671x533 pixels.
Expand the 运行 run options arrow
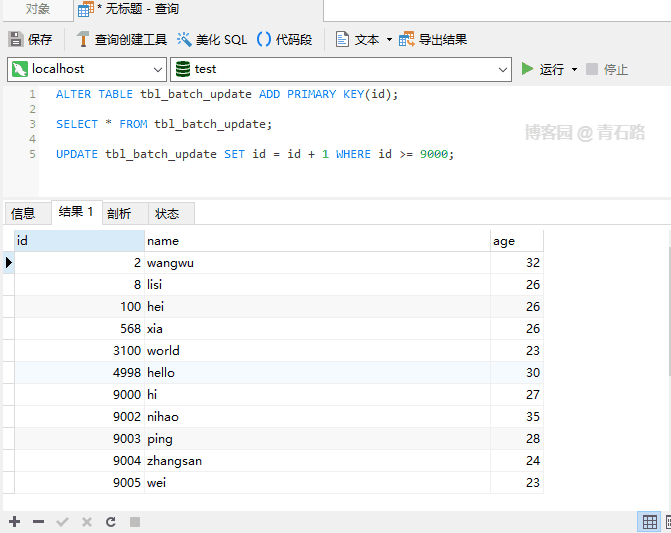point(574,70)
